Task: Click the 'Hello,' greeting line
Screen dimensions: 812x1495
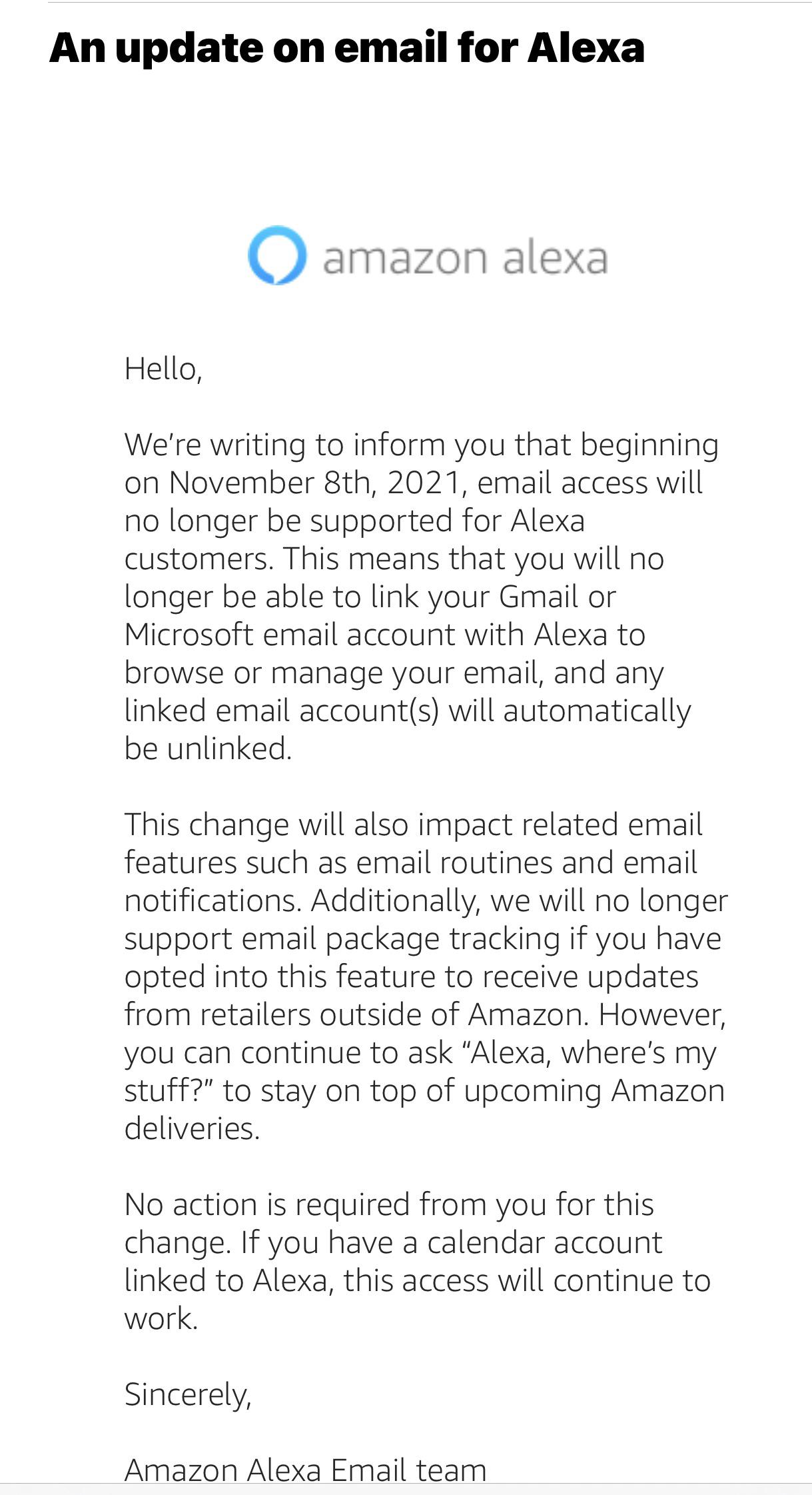Action: (x=163, y=369)
